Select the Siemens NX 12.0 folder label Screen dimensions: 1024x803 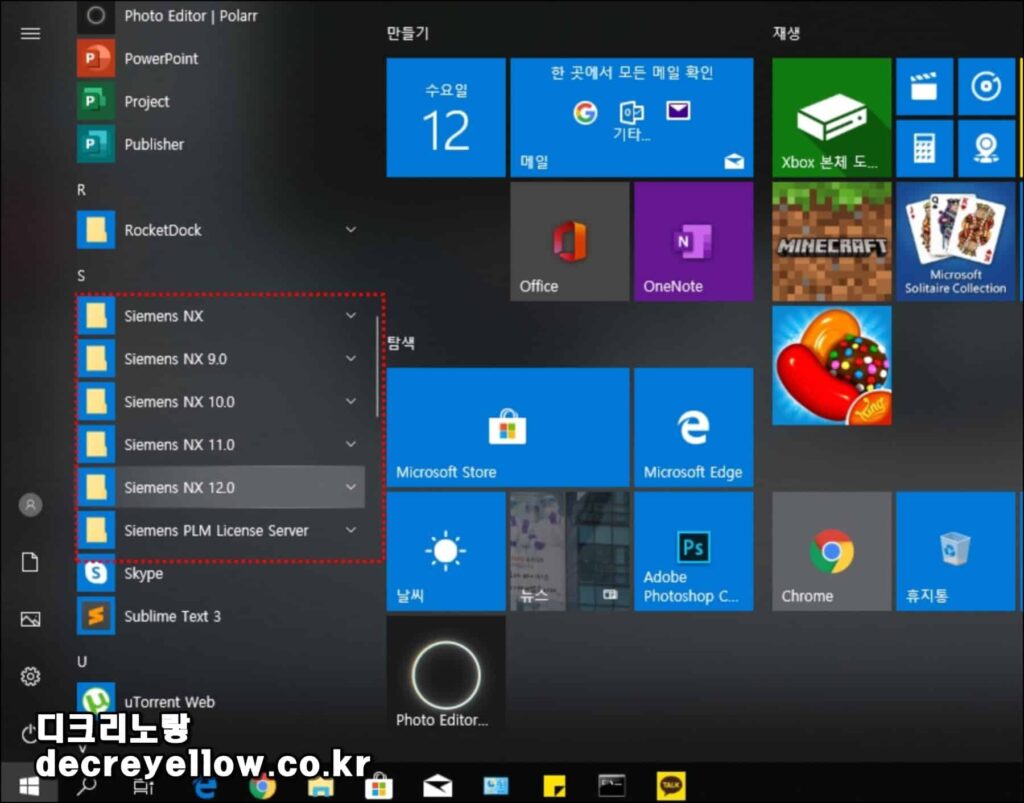(x=179, y=488)
